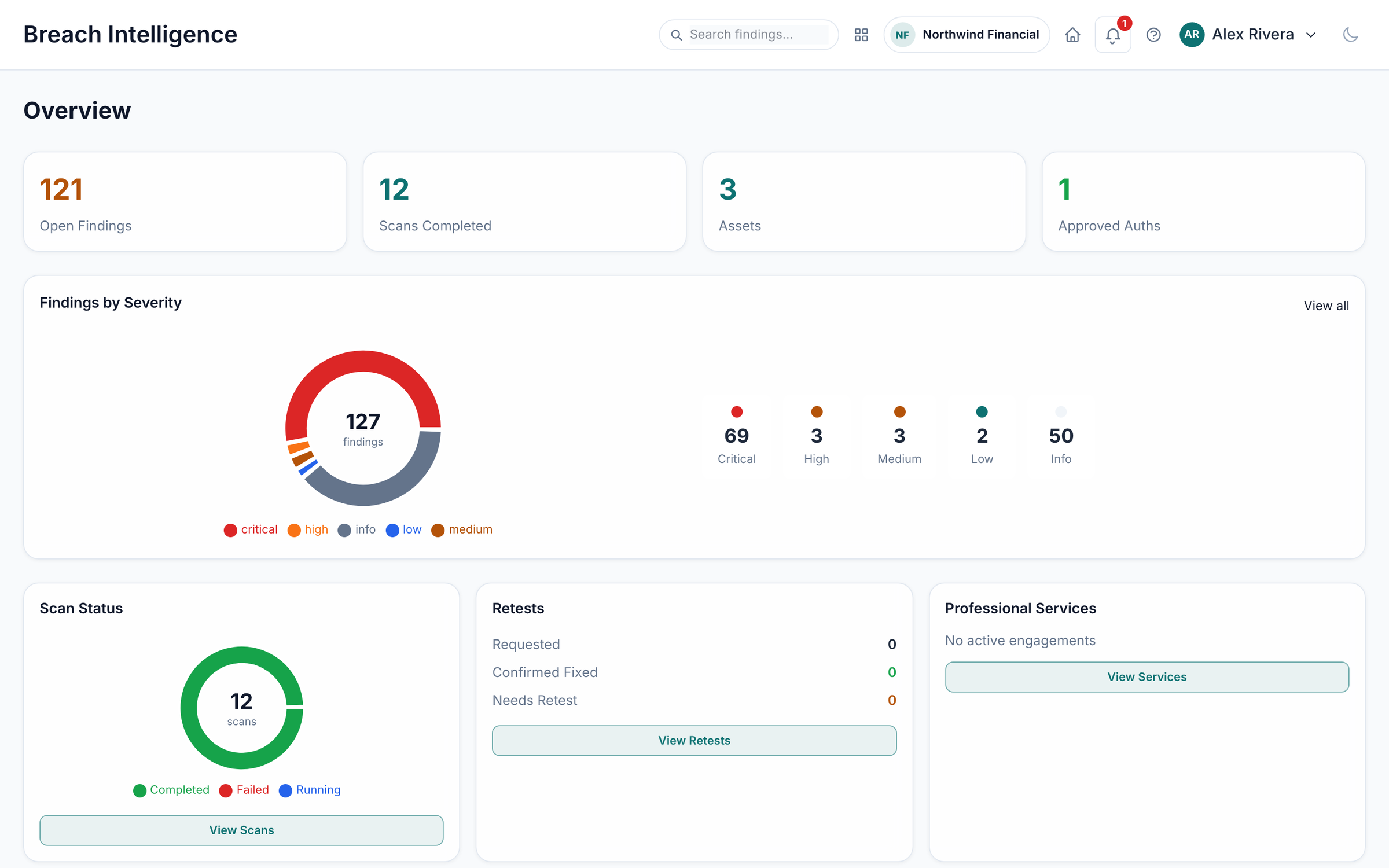Click the Confirmed Fixed row
The image size is (1389, 868).
click(694, 672)
